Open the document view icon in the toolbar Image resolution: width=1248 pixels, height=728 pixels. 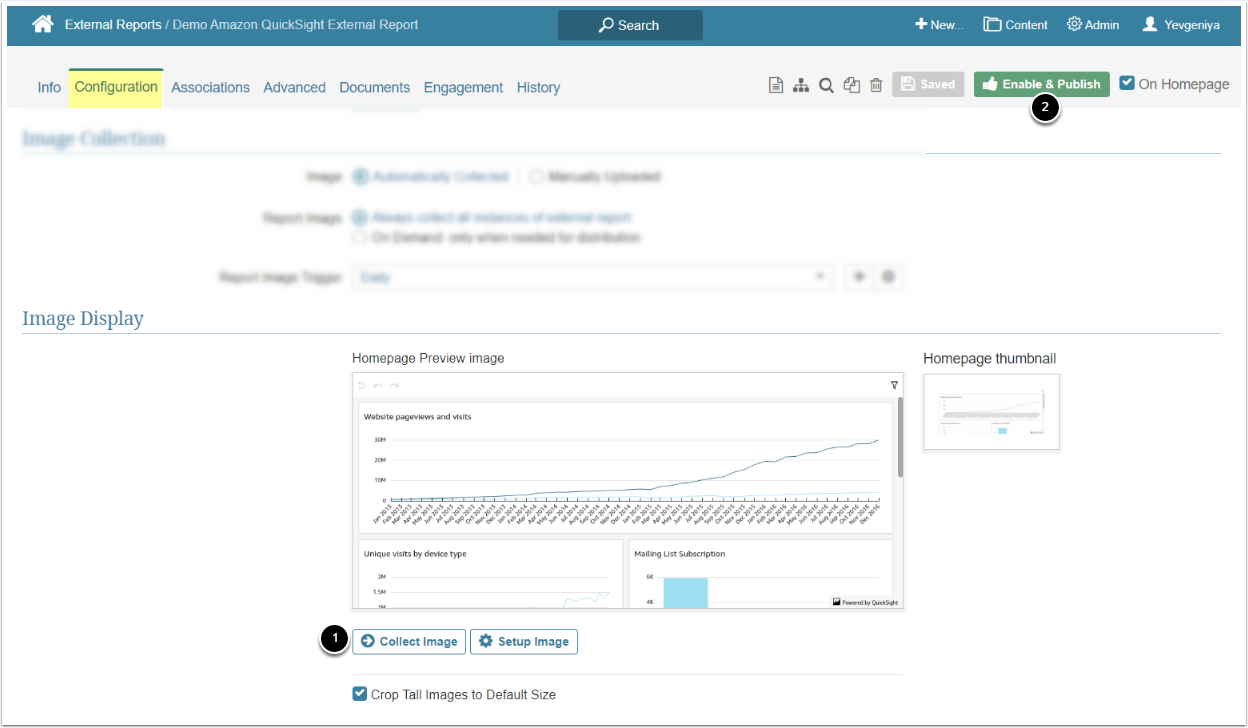pyautogui.click(x=776, y=86)
